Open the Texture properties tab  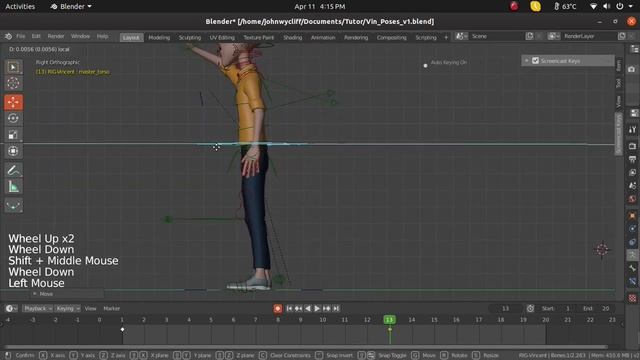[x=632, y=298]
